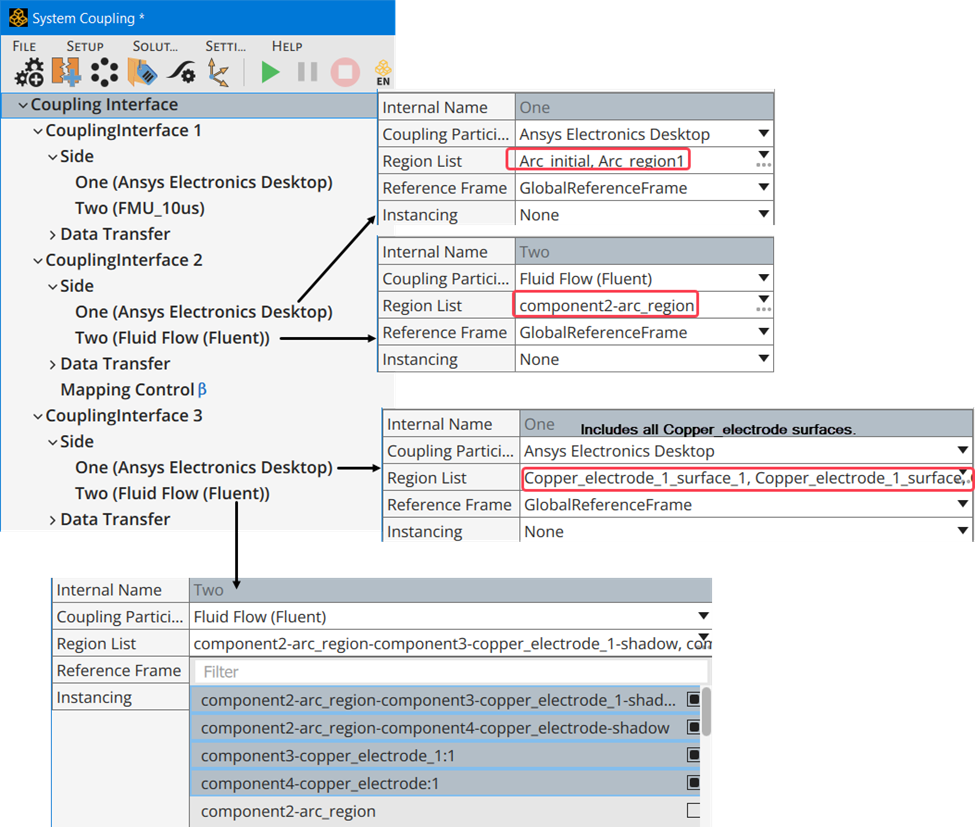
Task: Check the component2-arc_region checkbox in list
Action: (692, 811)
